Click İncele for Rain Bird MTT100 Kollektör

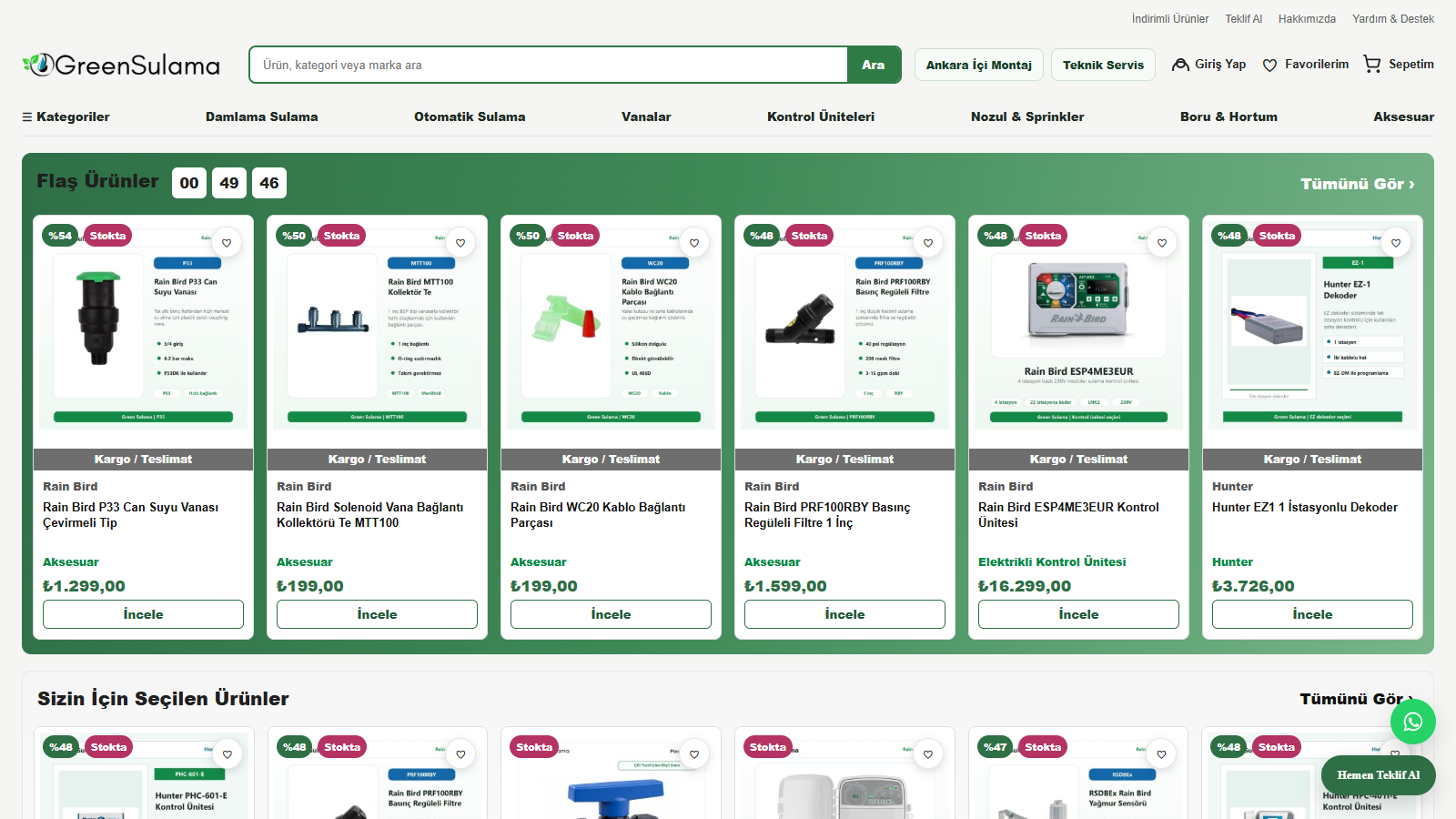point(377,614)
